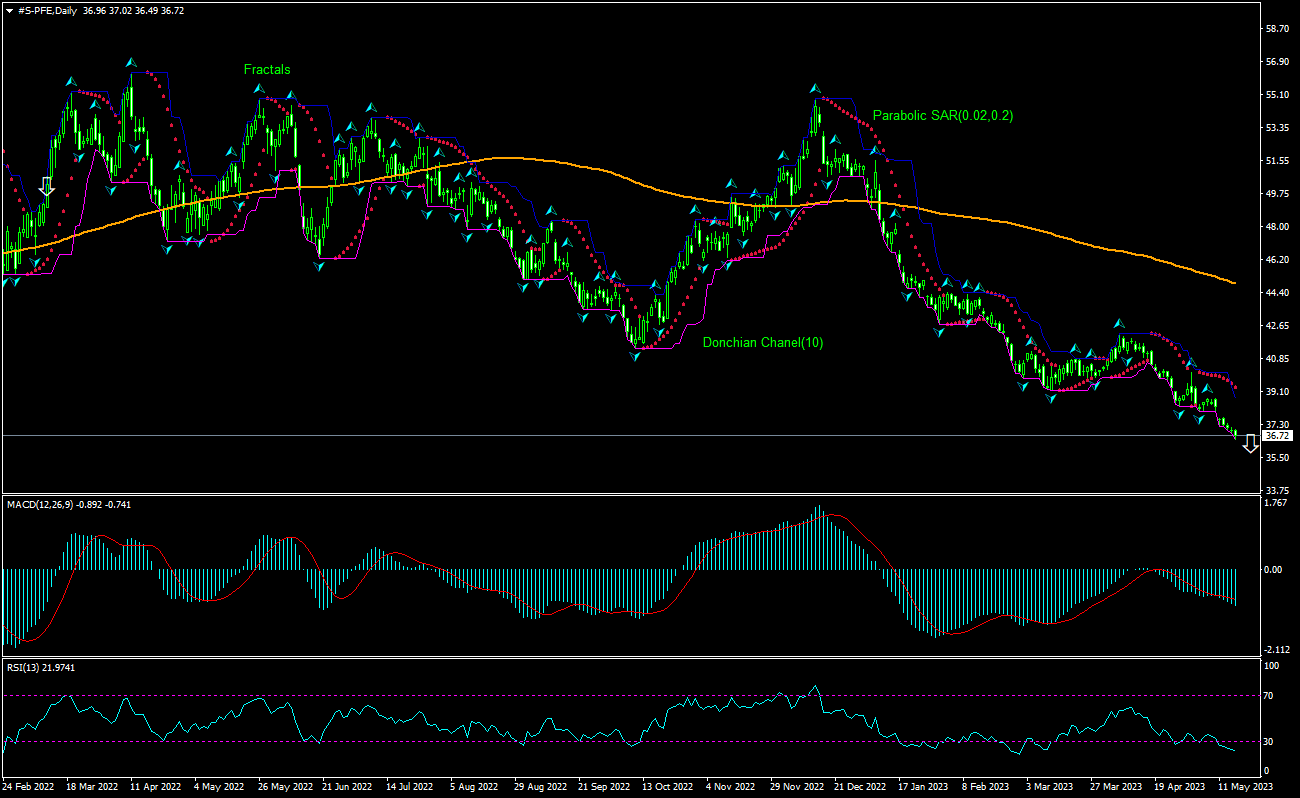This screenshot has height=798, width=1300.
Task: Click the 11 May 2023 date on time axis
Action: coord(1244,787)
